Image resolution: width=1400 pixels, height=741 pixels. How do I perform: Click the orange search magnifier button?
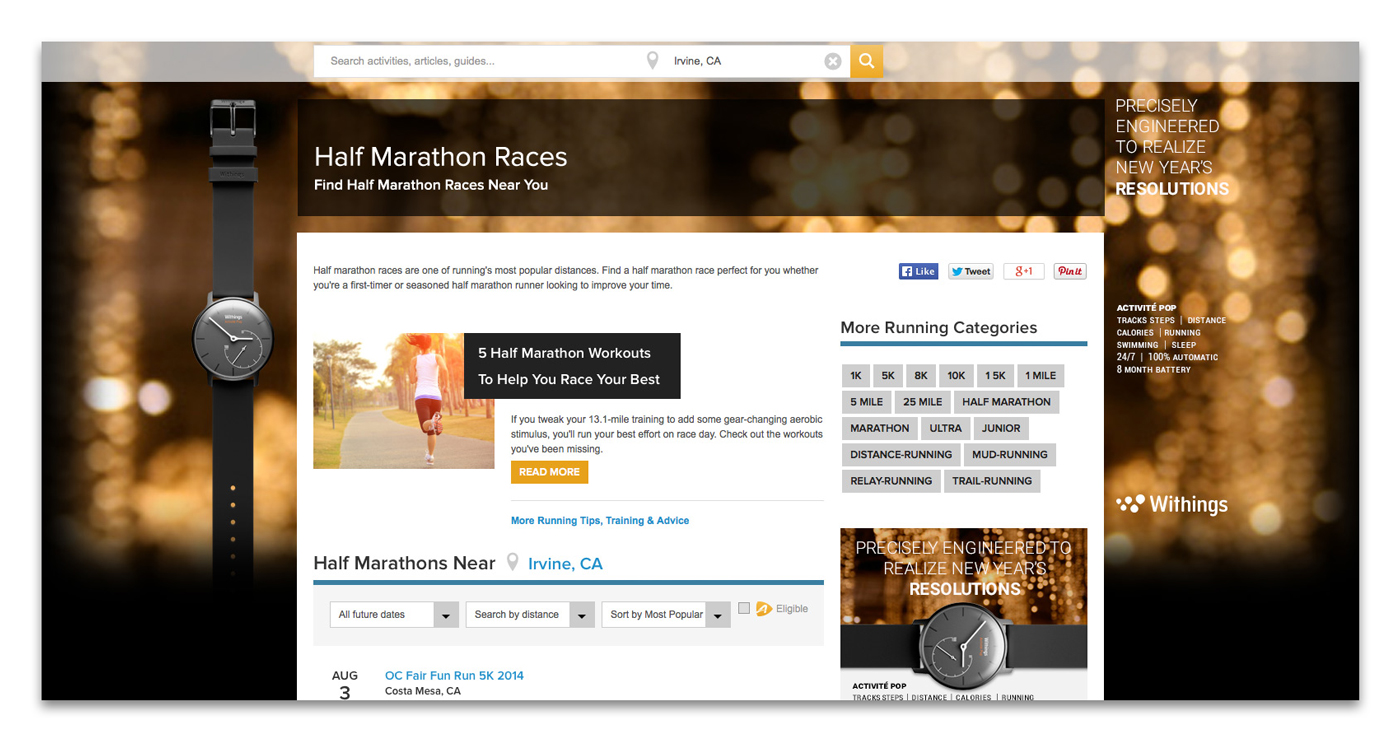tap(866, 61)
